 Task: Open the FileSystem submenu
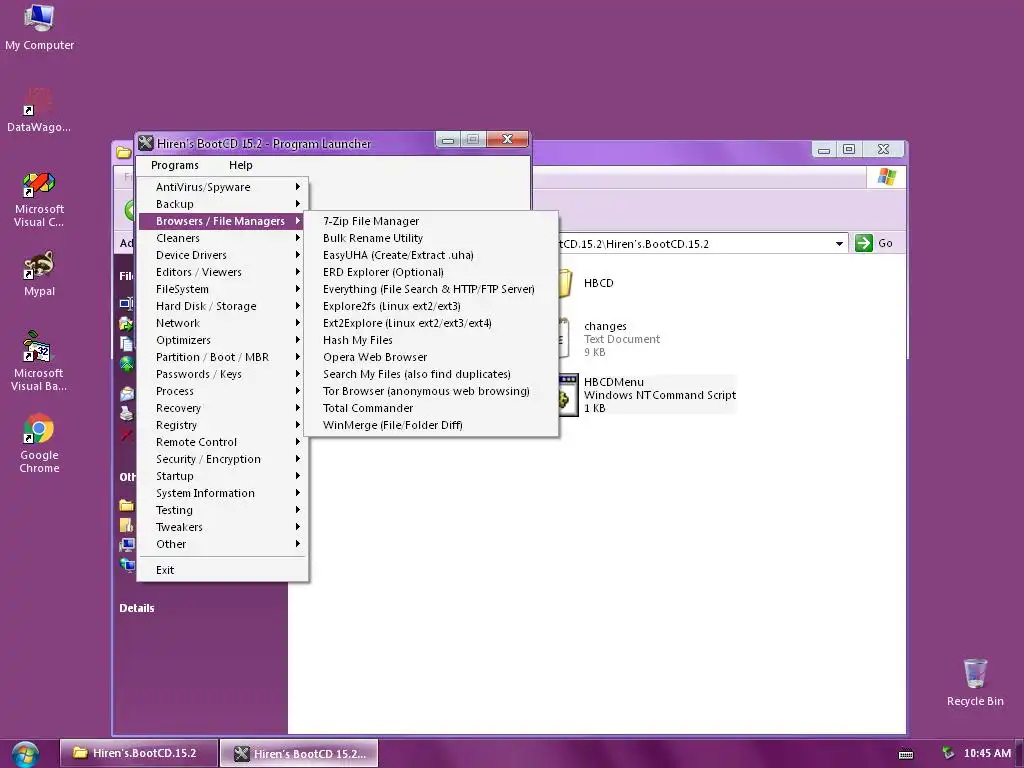pyautogui.click(x=222, y=289)
